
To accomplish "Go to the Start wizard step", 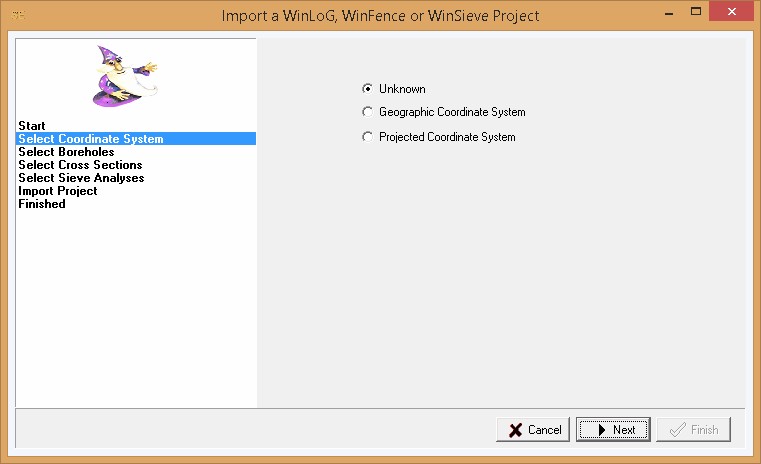I will pos(32,126).
